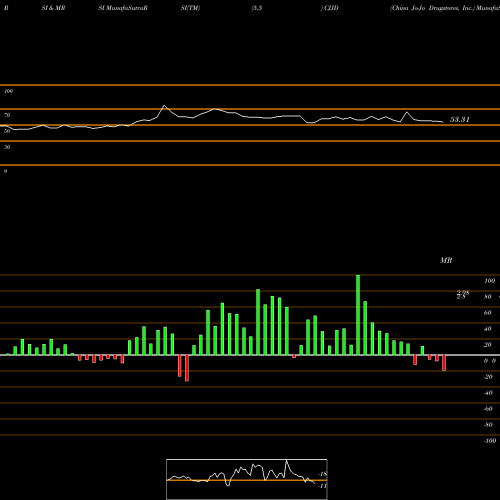Click the SI & MR header text
This screenshot has width=500, height=500.
(53, 8)
